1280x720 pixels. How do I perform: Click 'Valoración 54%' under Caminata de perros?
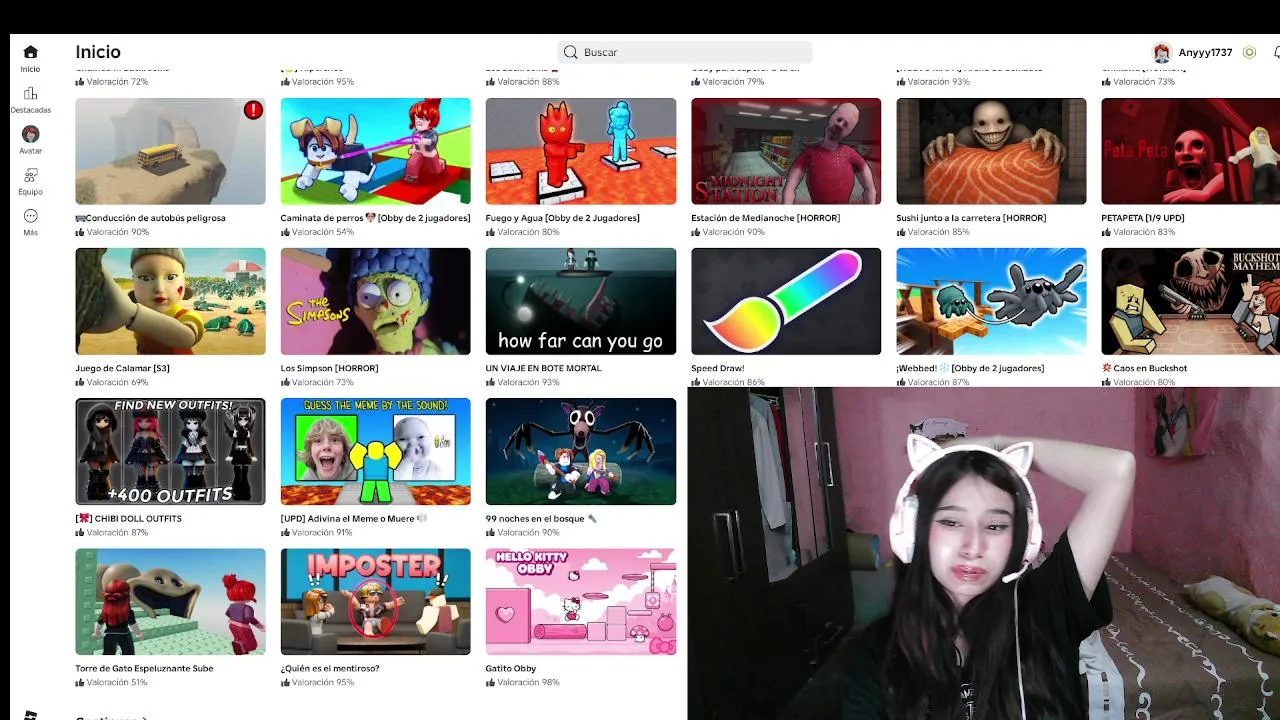click(x=317, y=232)
